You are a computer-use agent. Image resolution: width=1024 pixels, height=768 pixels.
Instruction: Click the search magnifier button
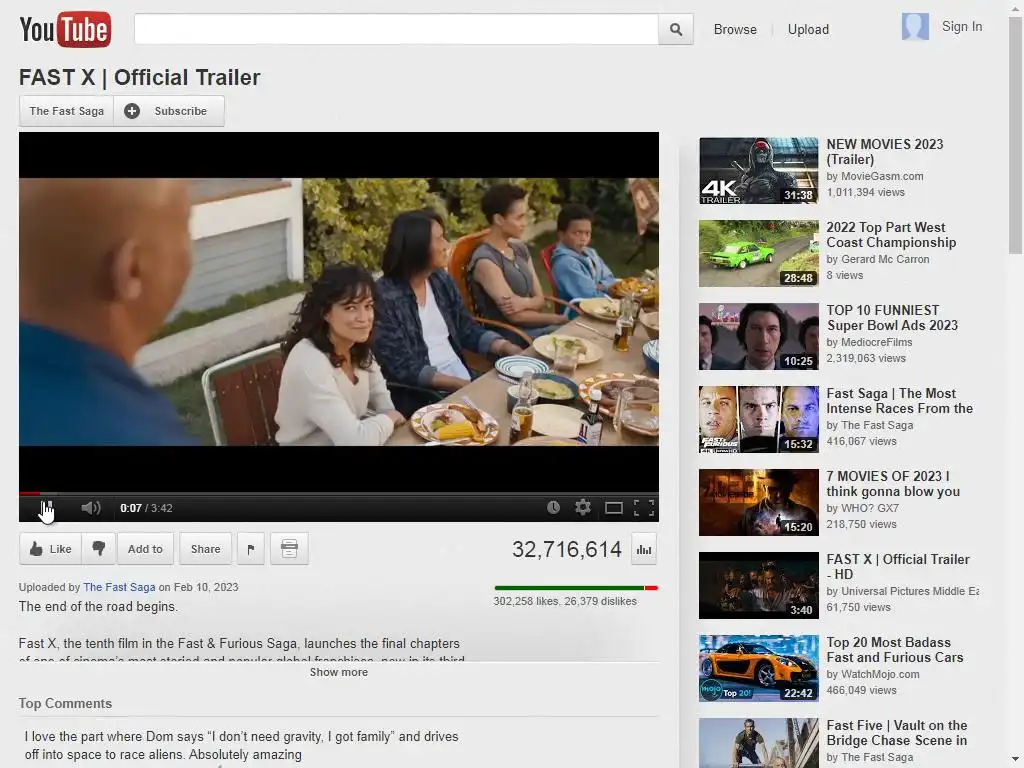676,29
